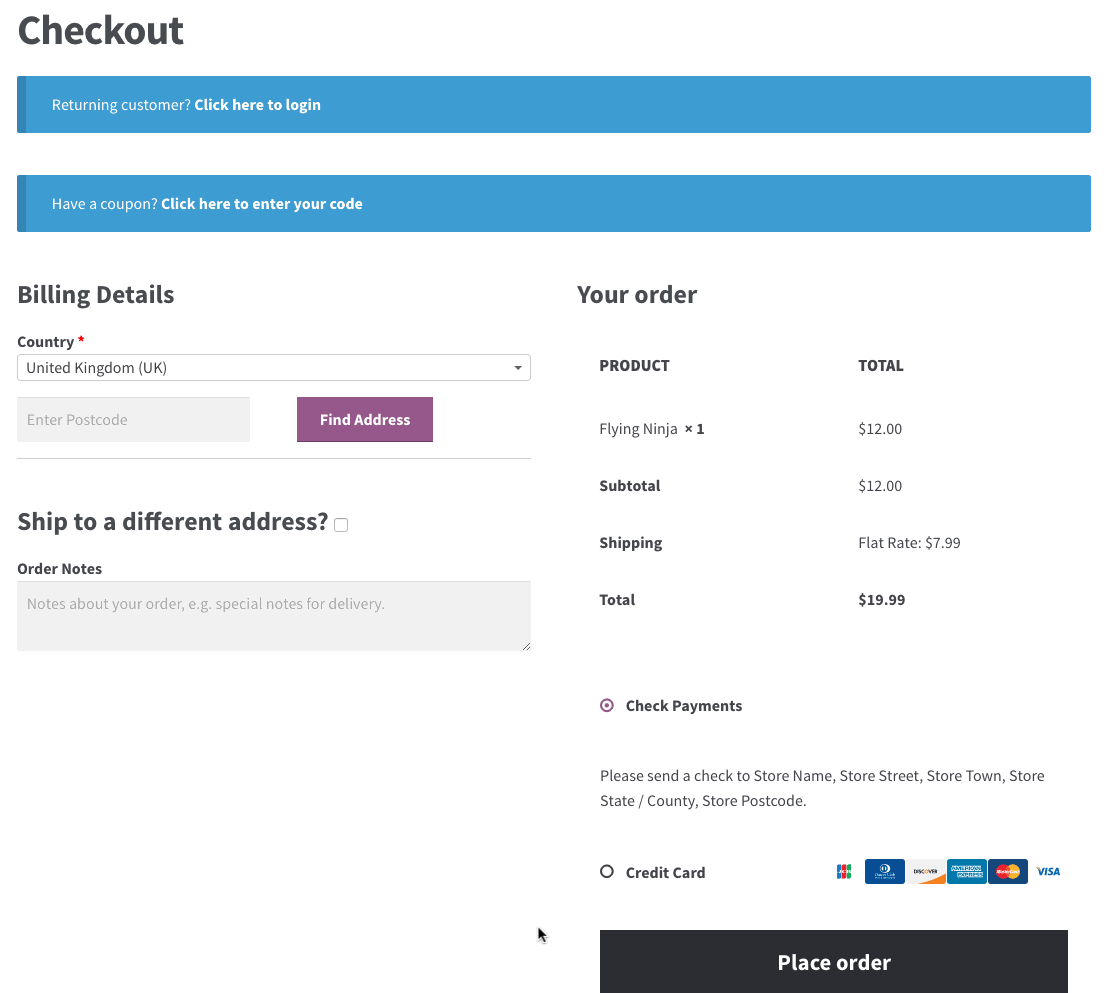Click the American Express card icon
The image size is (1116, 993).
point(967,871)
